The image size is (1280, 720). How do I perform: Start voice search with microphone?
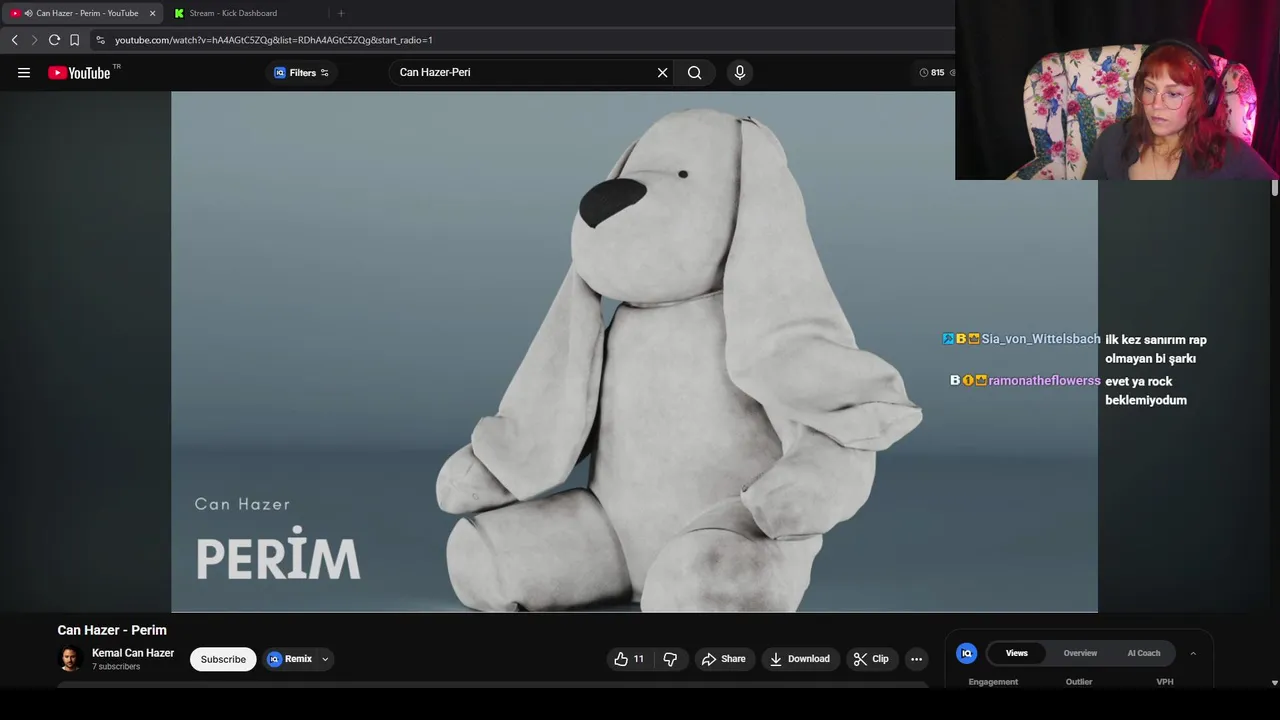coord(740,72)
